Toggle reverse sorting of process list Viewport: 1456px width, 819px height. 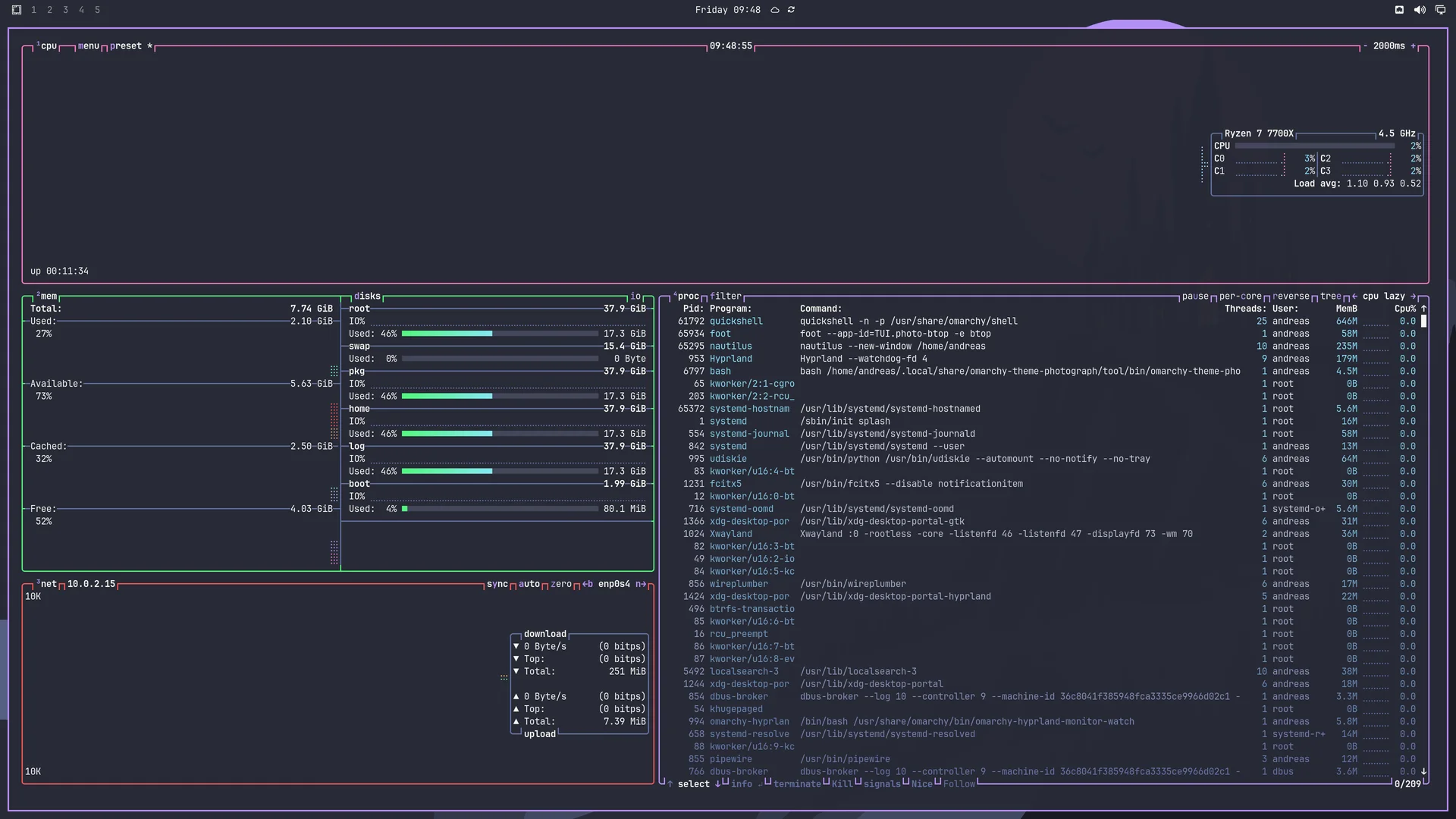[1291, 297]
